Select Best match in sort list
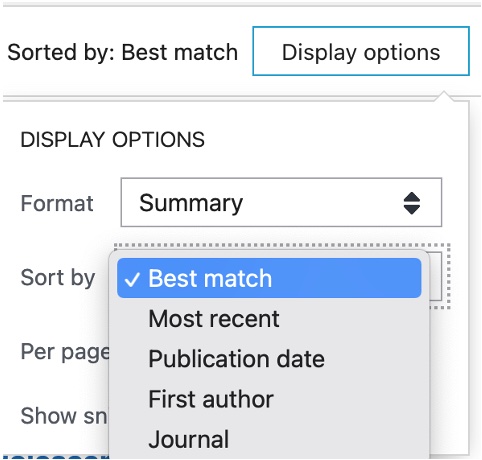The height and width of the screenshot is (460, 482). (269, 278)
